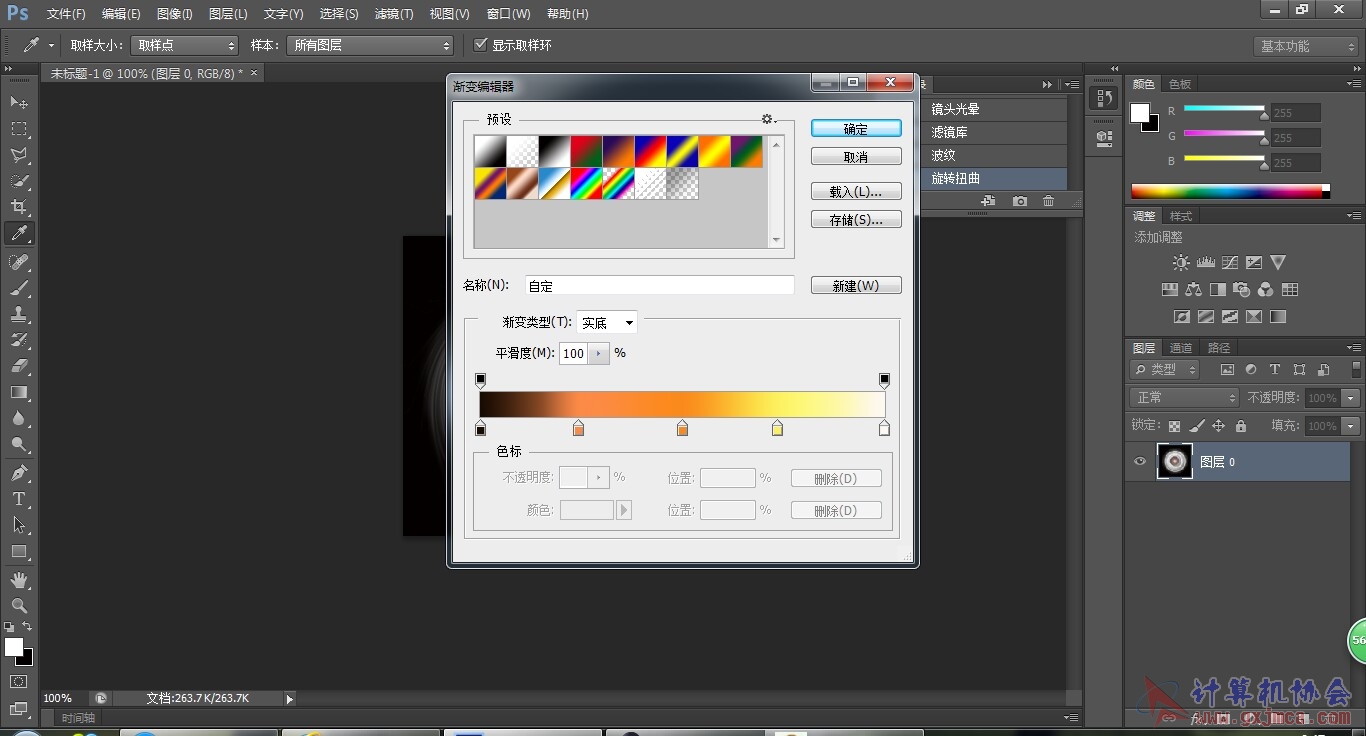The height and width of the screenshot is (736, 1366).
Task: Select the Spot Healing Brush tool
Action: coord(19,262)
